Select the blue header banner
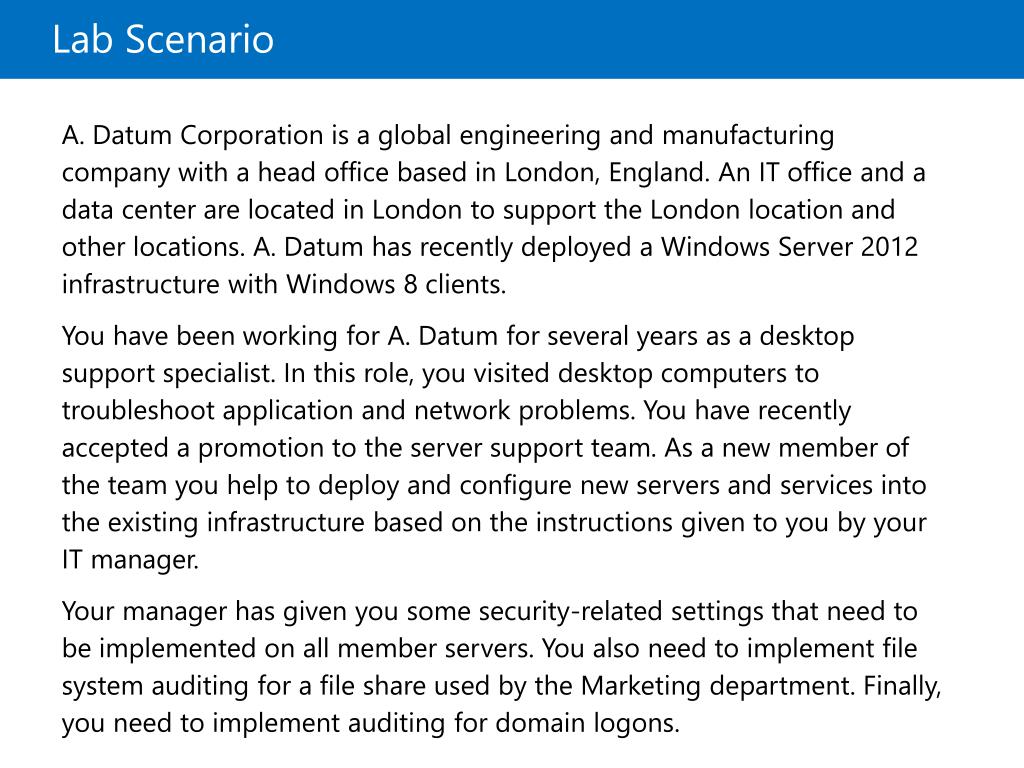Screen dimensions: 1024x768 click(512, 39)
